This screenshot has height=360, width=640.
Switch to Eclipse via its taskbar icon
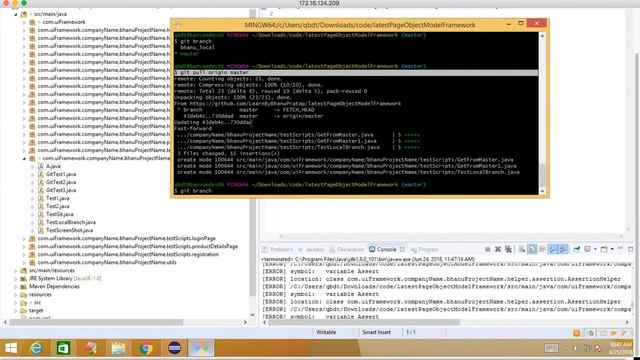174,348
